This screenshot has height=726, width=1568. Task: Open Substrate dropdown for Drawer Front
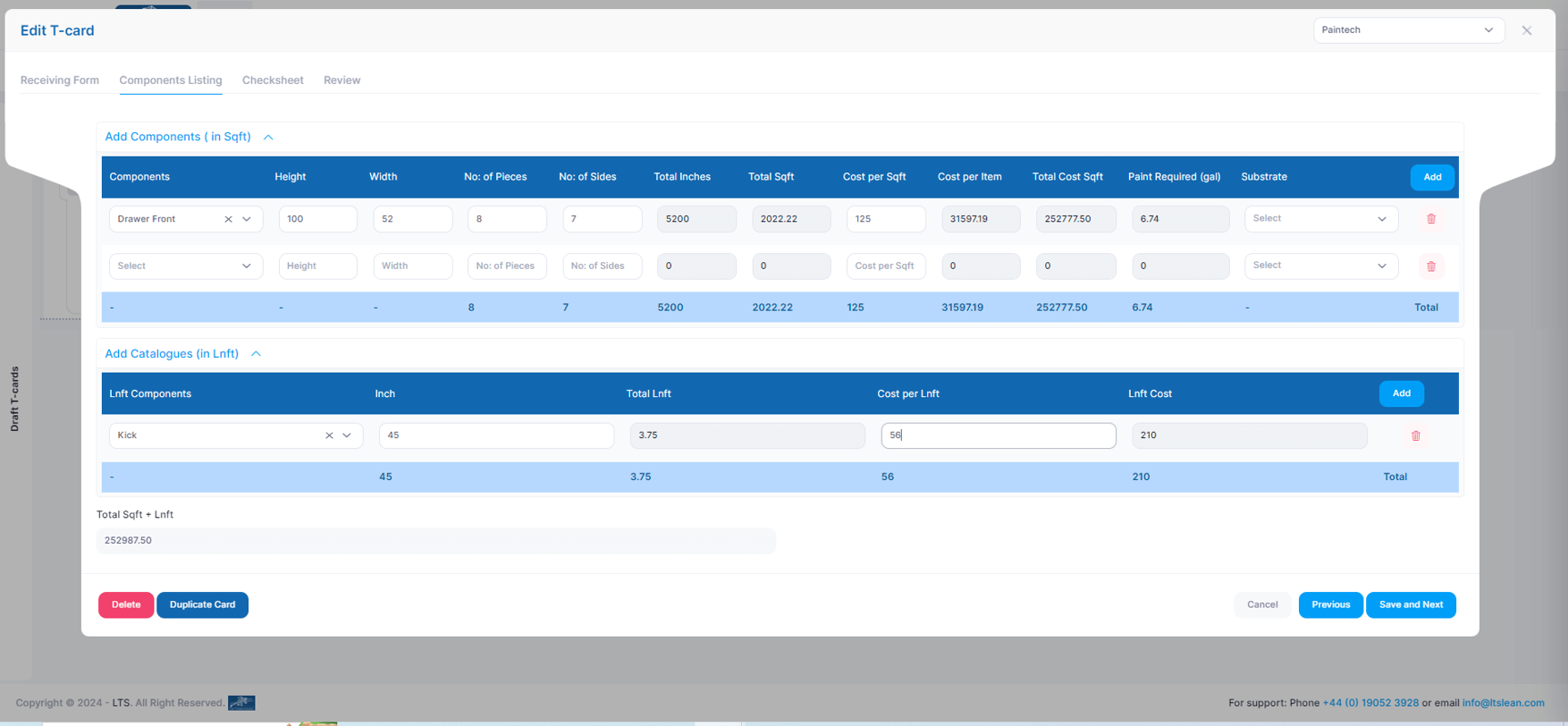coord(1320,219)
